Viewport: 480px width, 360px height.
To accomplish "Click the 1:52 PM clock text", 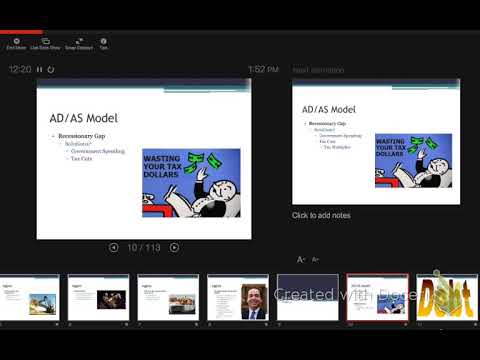I will click(263, 69).
